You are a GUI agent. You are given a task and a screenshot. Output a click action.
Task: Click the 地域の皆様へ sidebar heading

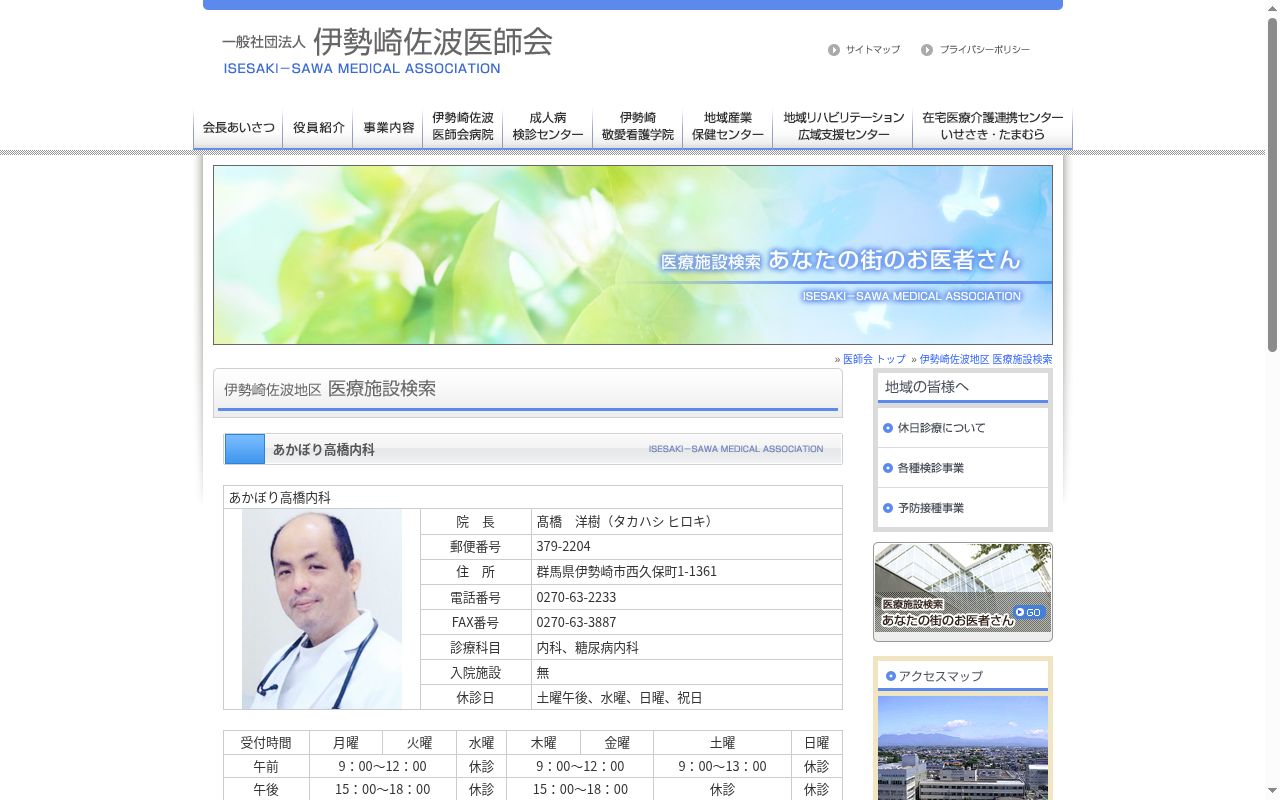click(x=963, y=387)
